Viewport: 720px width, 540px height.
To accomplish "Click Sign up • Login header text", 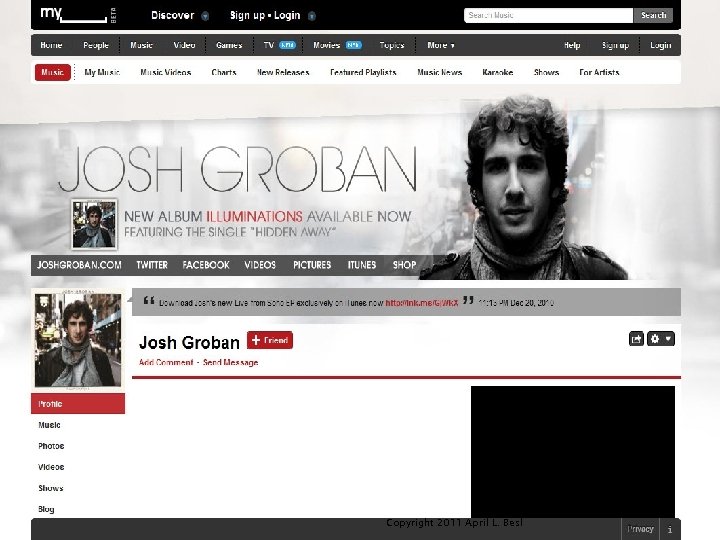I will pos(265,16).
